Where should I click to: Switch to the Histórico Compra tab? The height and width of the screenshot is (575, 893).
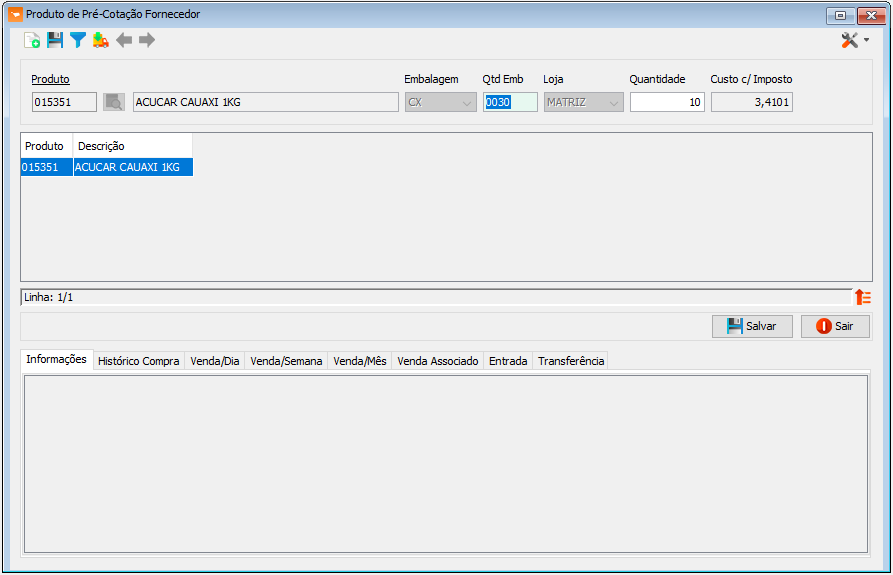[138, 361]
